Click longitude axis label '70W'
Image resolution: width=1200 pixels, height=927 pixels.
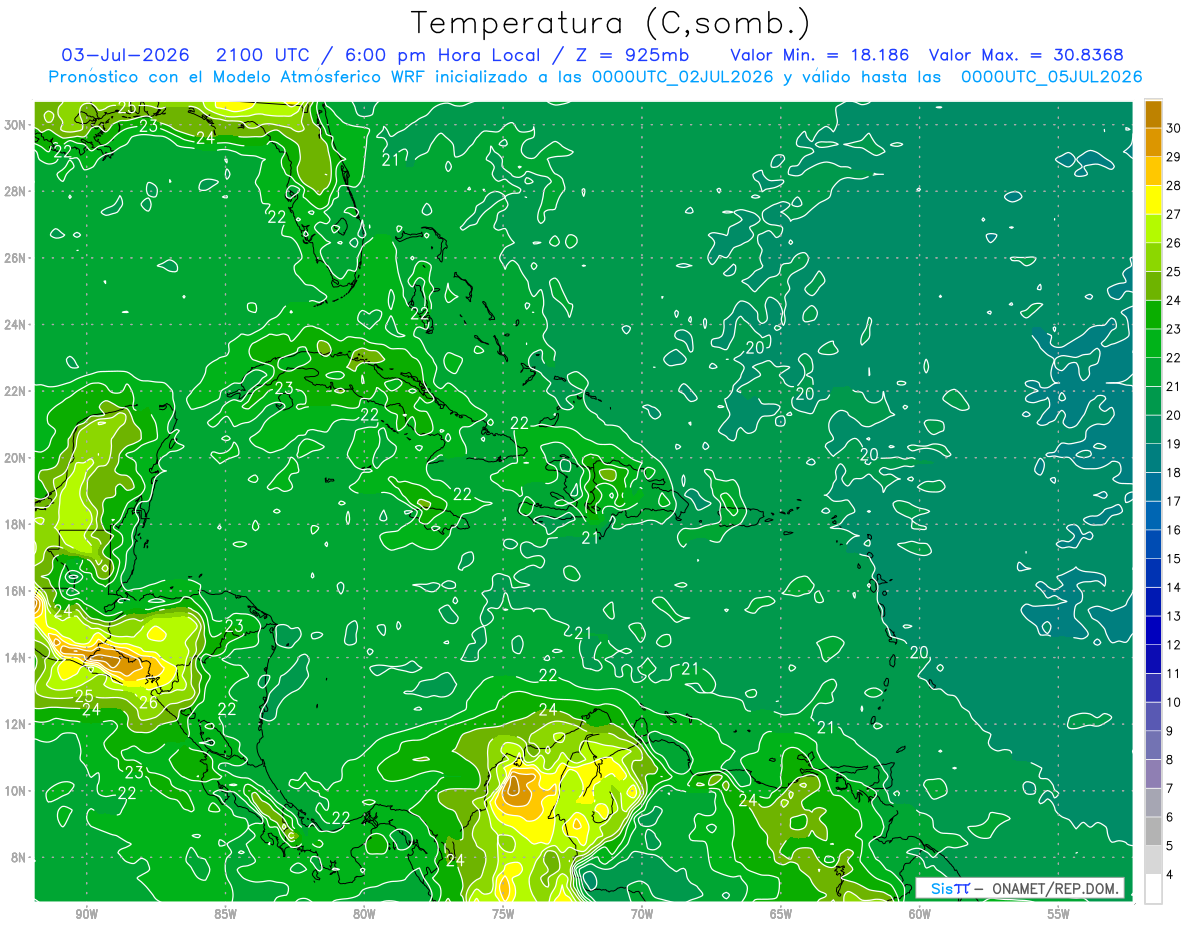tap(642, 914)
